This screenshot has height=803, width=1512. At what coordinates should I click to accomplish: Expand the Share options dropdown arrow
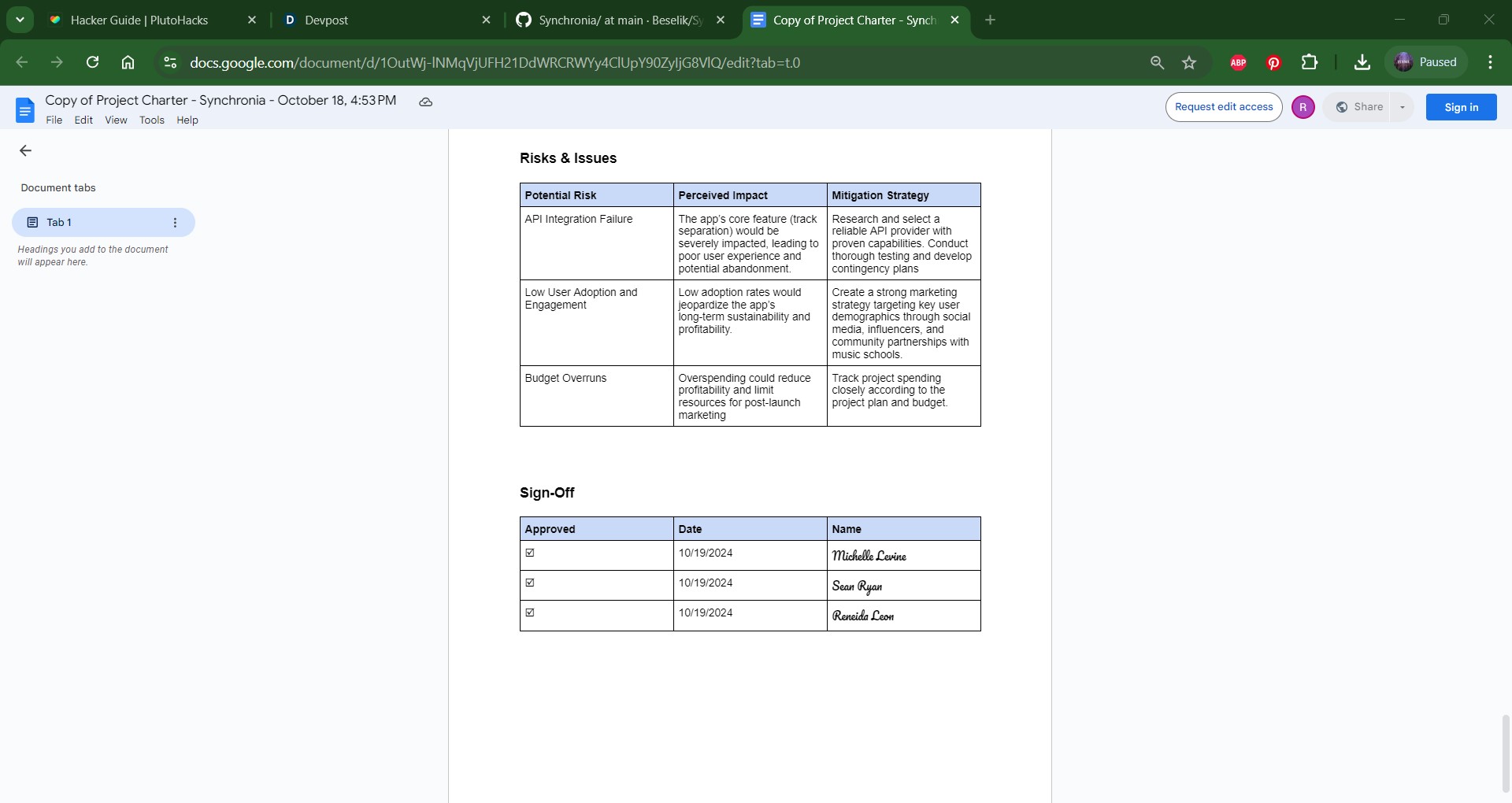(x=1402, y=107)
